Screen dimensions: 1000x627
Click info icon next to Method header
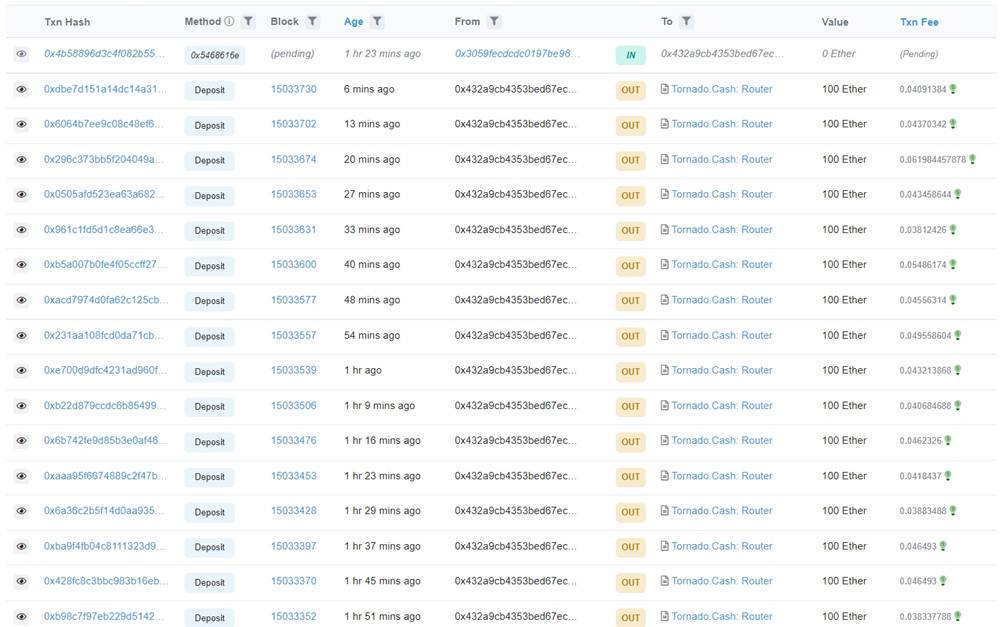(x=229, y=22)
